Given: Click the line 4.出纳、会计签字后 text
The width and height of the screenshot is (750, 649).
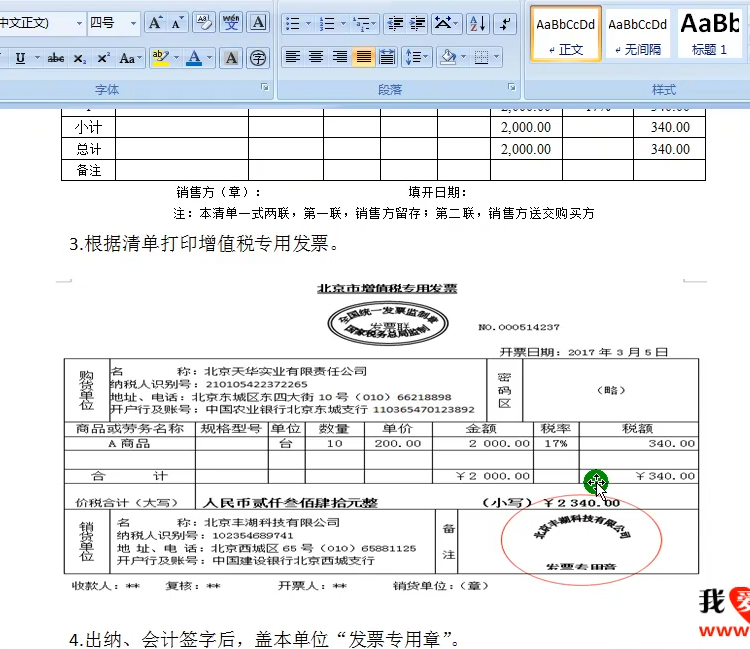Looking at the screenshot, I should [x=264, y=639].
